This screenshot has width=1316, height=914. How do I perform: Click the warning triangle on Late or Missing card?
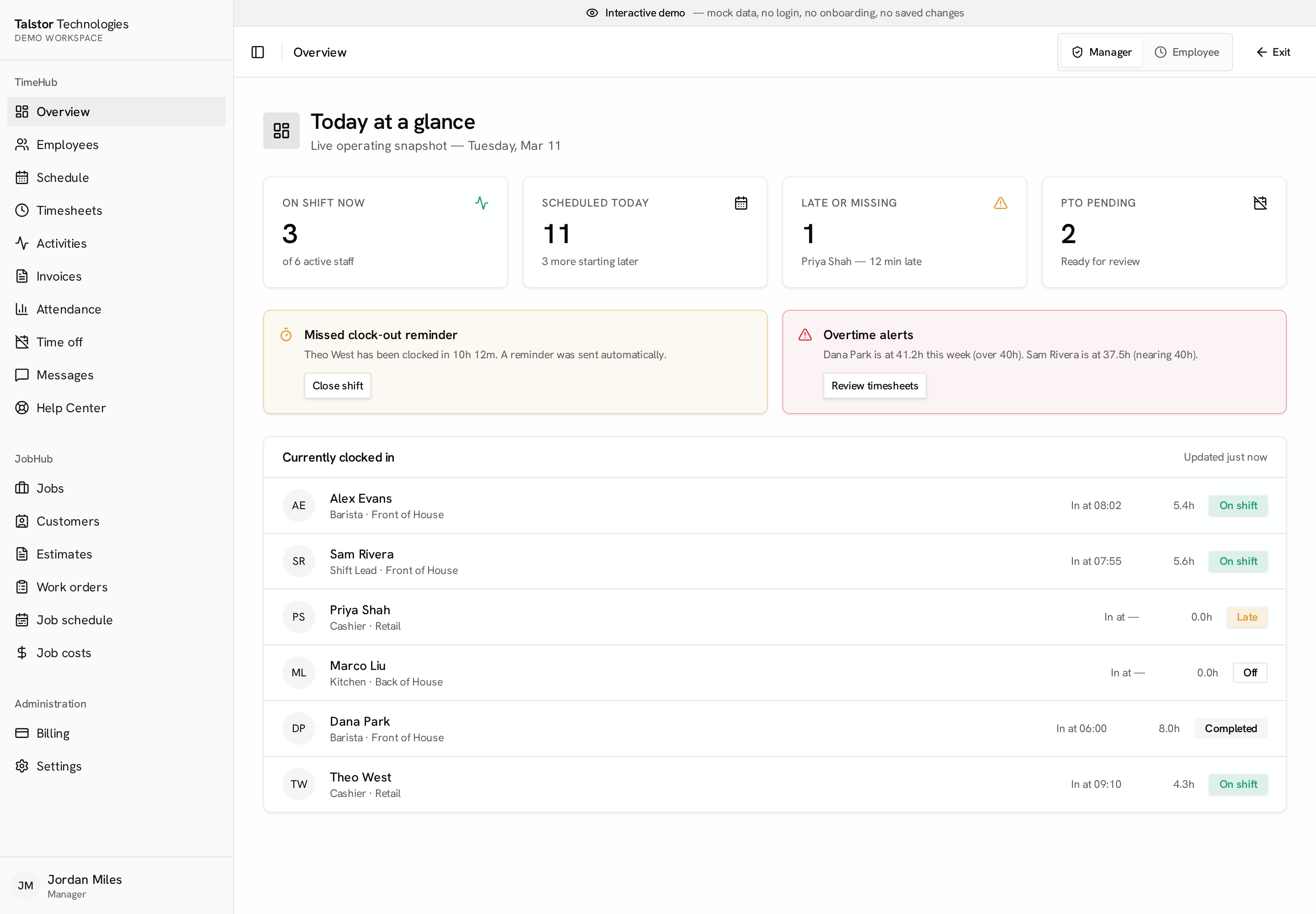click(1000, 203)
